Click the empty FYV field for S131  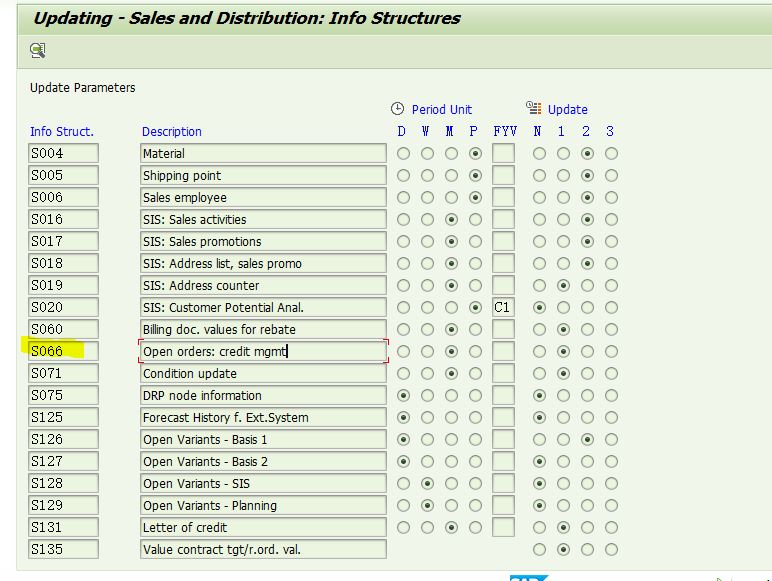tap(503, 528)
